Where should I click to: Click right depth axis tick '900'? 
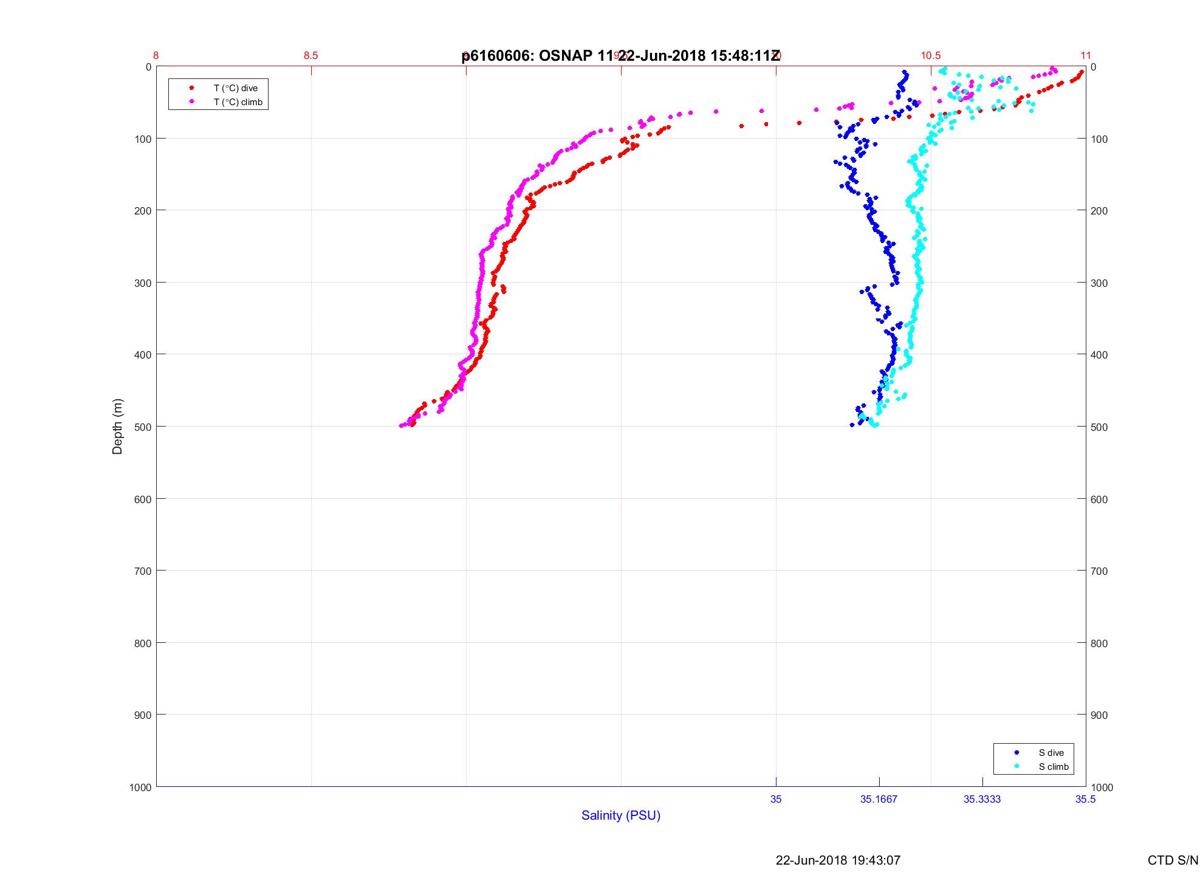[1100, 715]
